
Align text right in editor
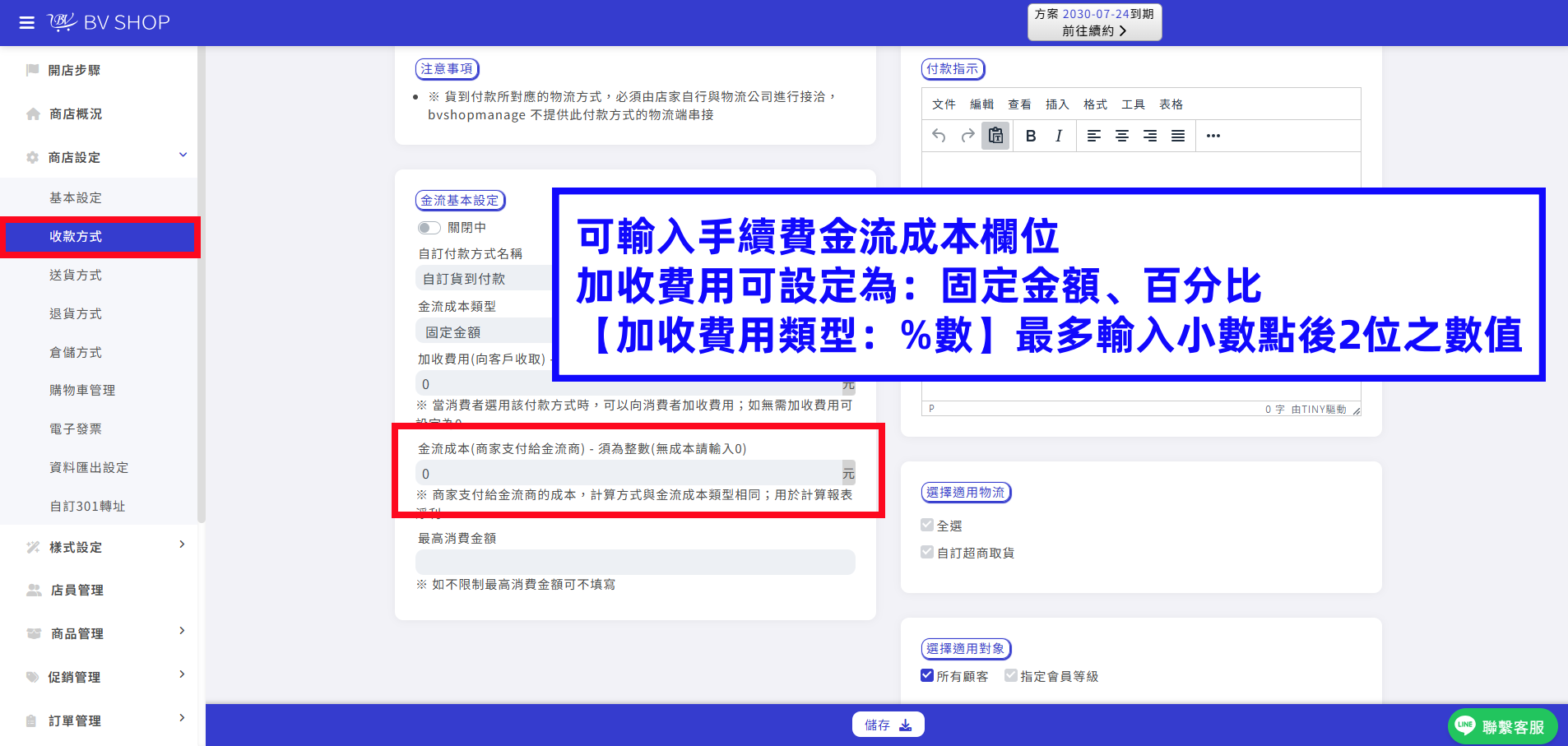[x=1150, y=136]
